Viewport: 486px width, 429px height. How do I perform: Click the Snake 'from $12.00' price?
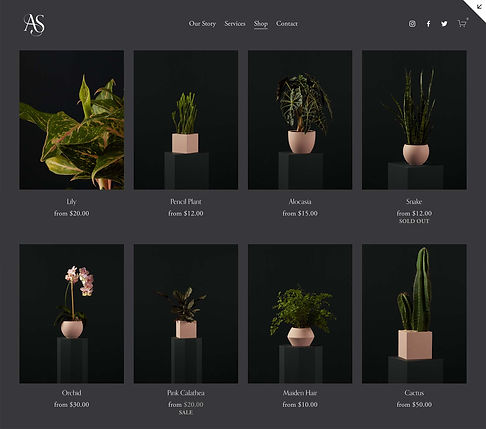click(414, 213)
